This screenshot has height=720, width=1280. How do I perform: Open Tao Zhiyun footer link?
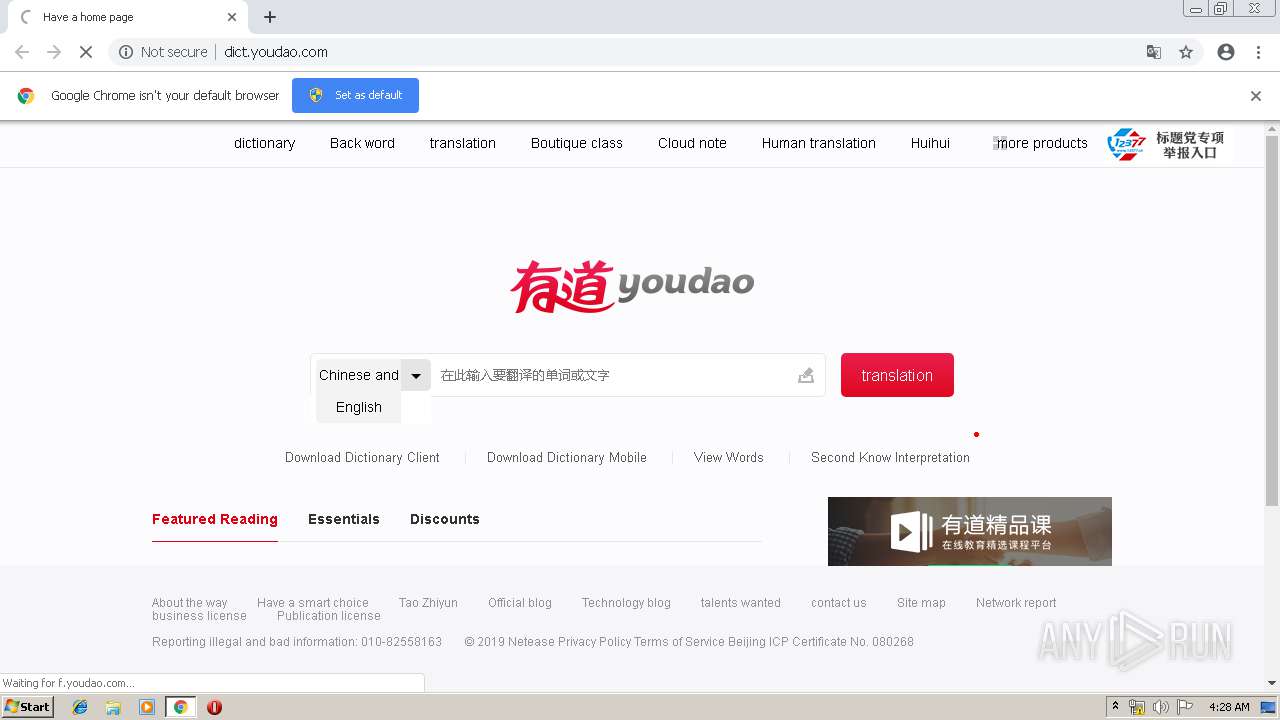click(x=428, y=603)
